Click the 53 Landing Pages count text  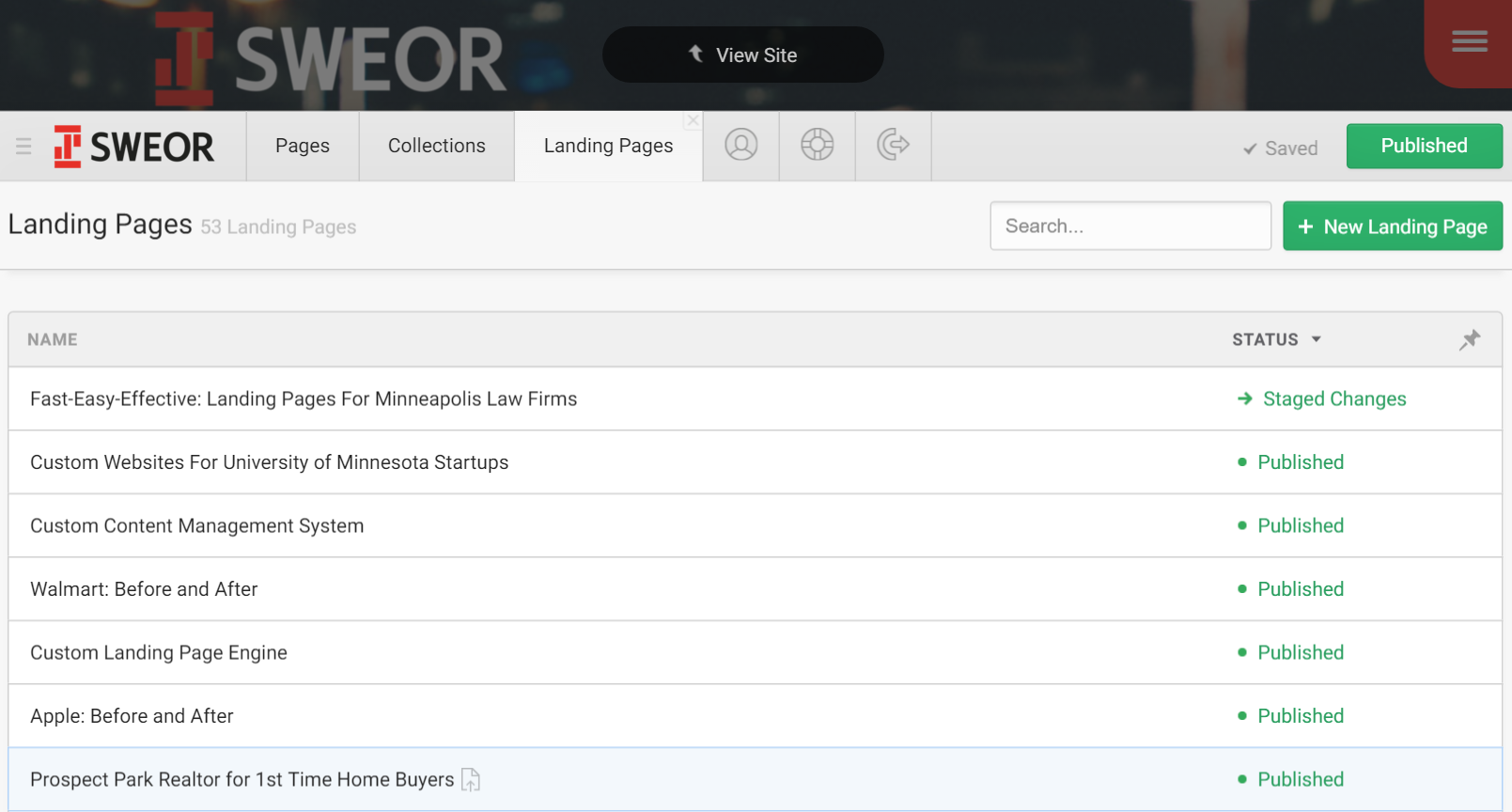(278, 226)
